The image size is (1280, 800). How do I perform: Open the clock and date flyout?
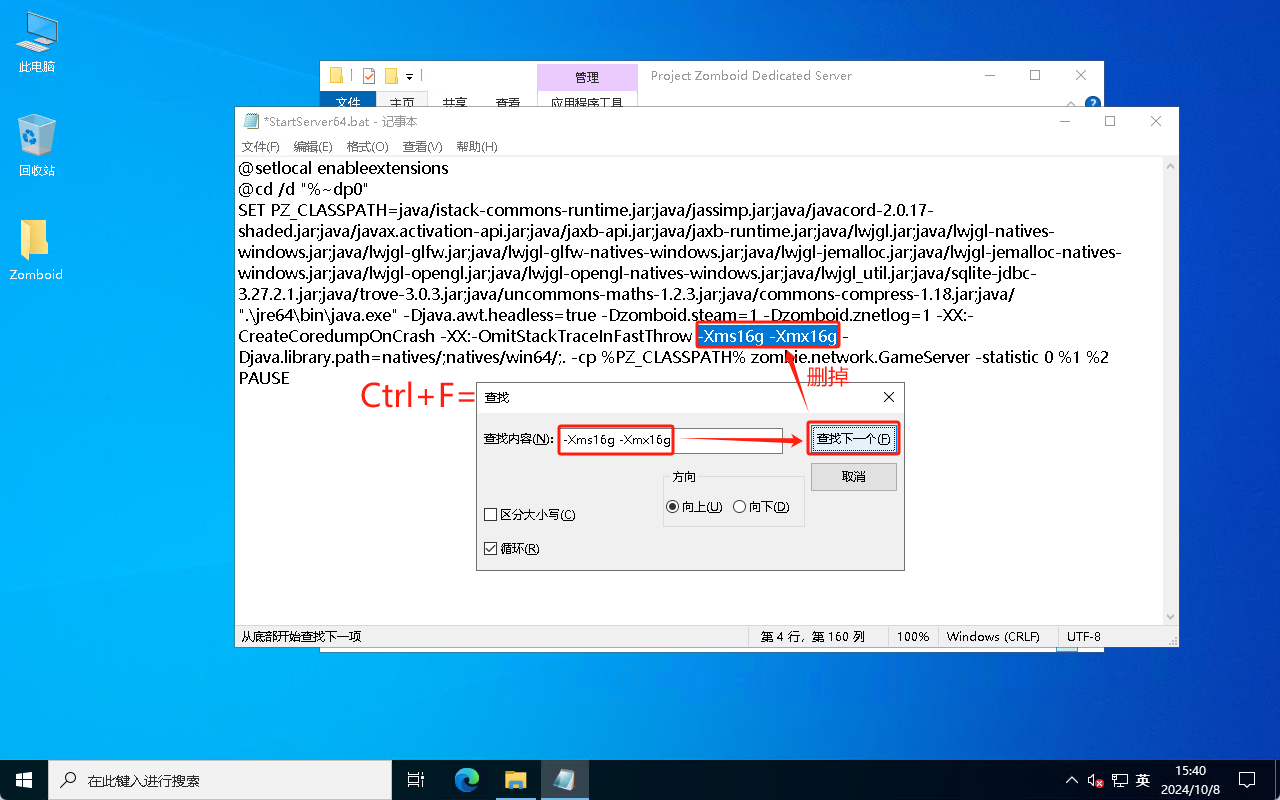coord(1191,780)
